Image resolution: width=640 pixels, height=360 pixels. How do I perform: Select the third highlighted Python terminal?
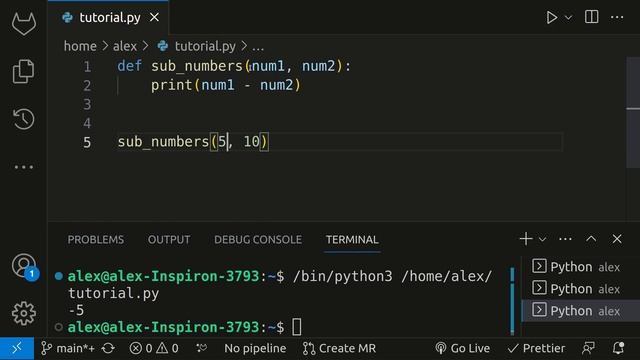580,311
